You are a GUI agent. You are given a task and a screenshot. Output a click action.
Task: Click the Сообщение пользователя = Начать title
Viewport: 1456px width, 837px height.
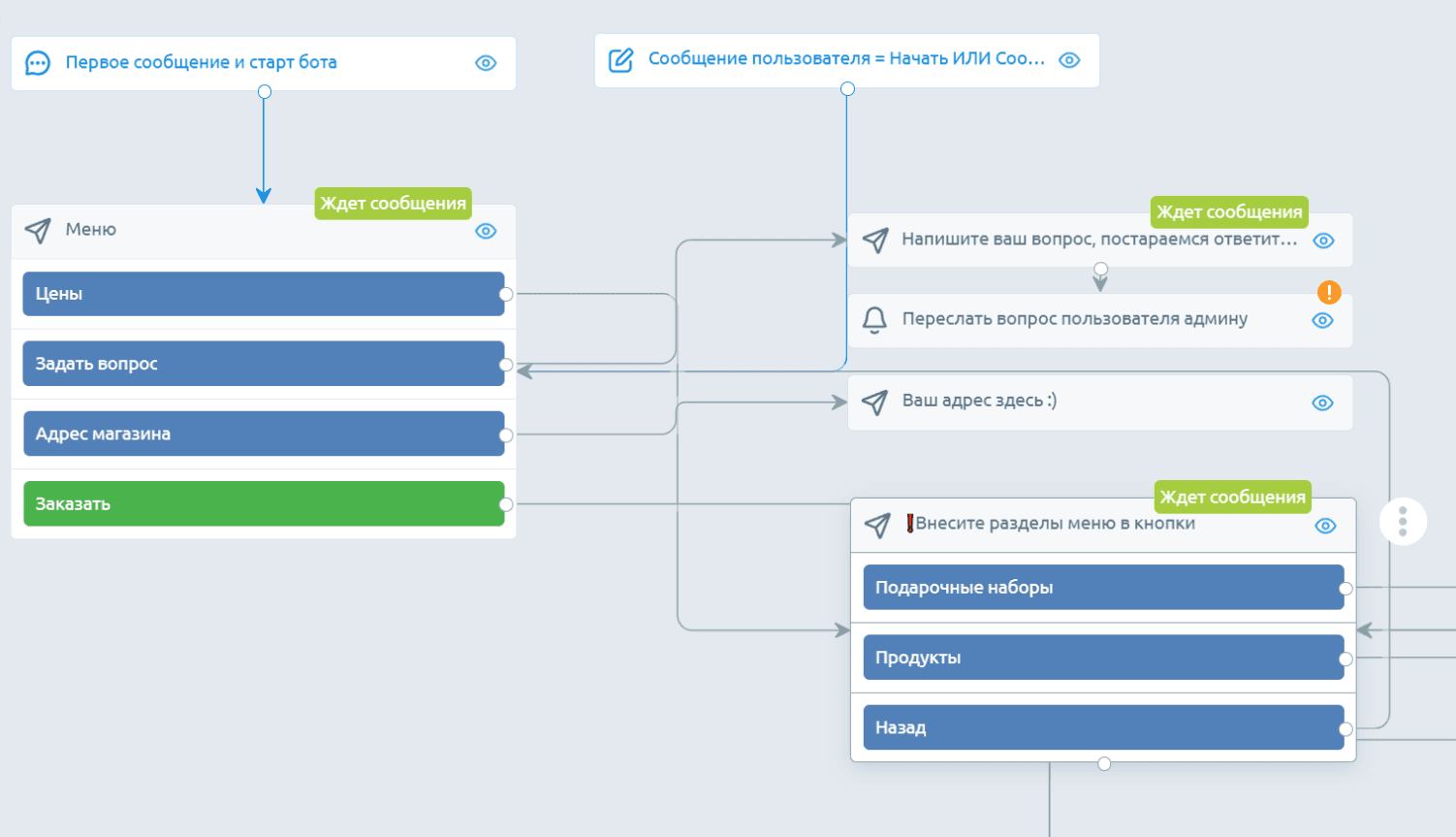click(846, 58)
